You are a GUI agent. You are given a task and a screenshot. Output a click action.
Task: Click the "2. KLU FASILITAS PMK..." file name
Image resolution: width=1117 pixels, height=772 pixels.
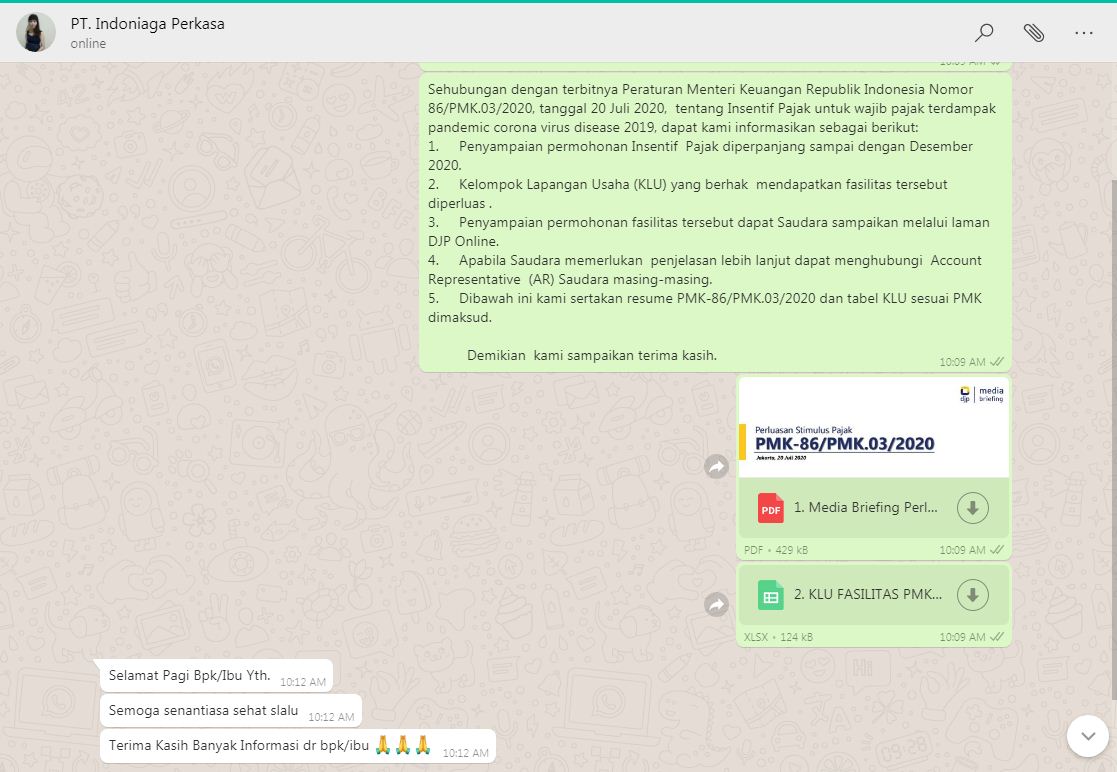pyautogui.click(x=867, y=596)
